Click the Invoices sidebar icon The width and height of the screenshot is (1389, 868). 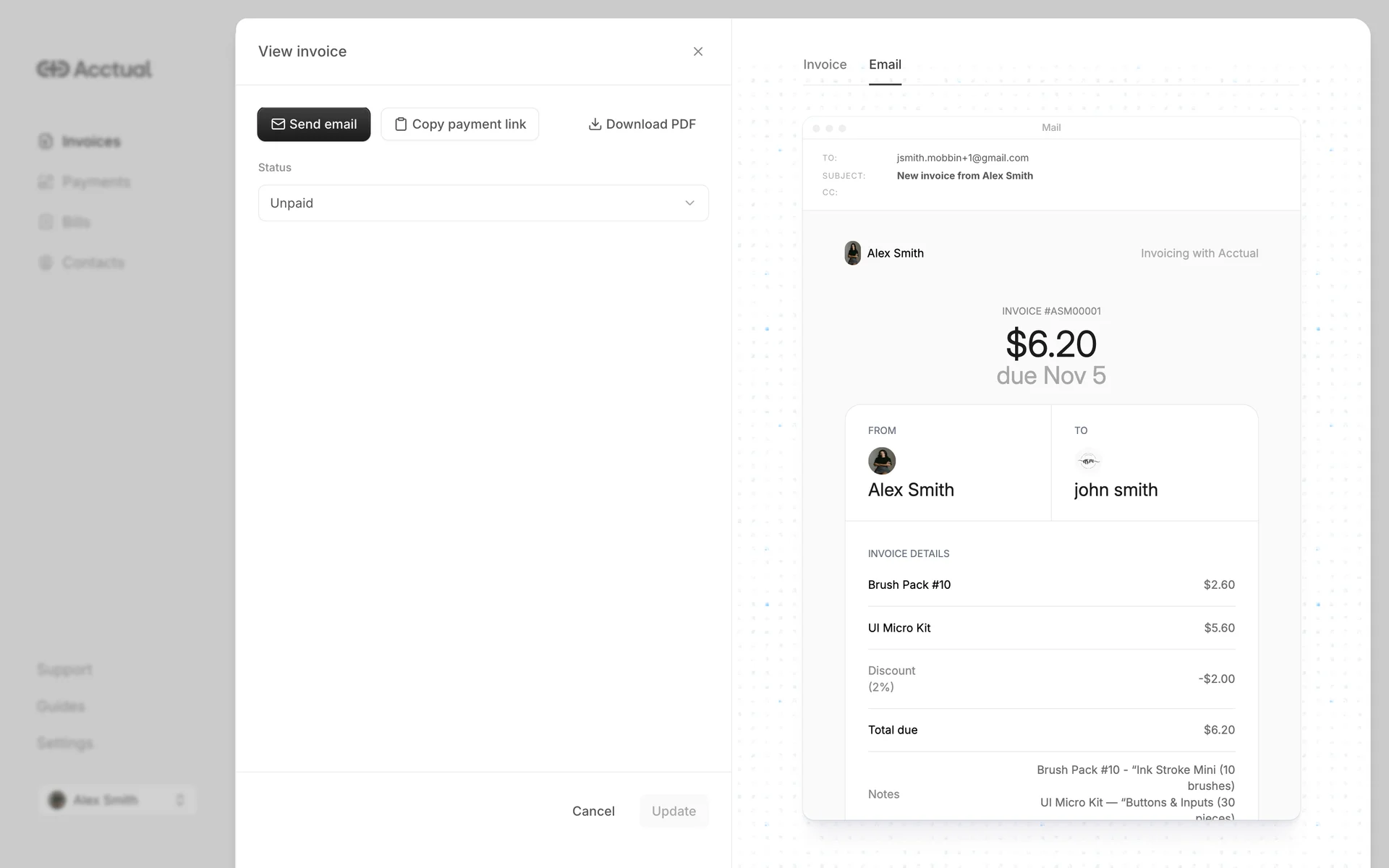[x=46, y=141]
